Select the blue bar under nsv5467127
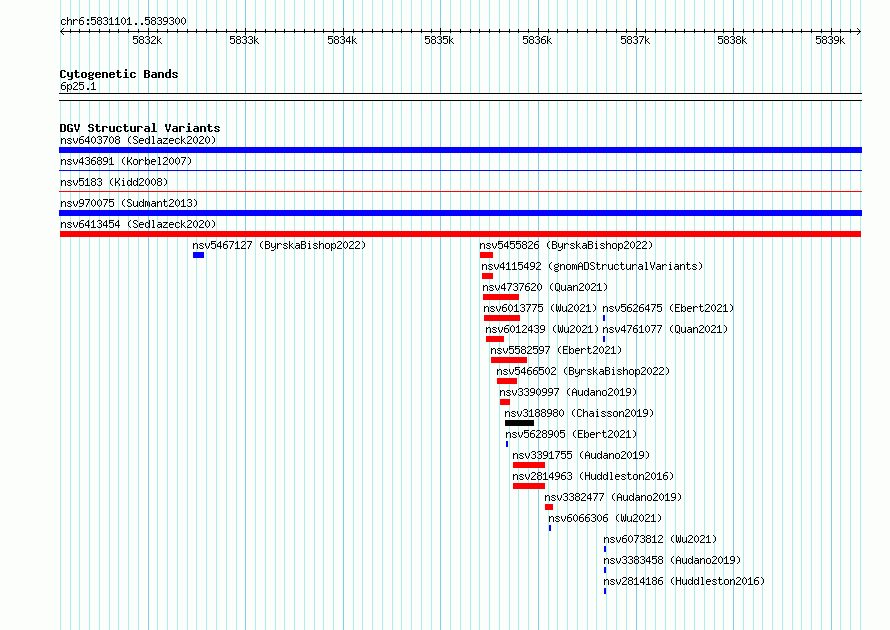 click(x=198, y=255)
